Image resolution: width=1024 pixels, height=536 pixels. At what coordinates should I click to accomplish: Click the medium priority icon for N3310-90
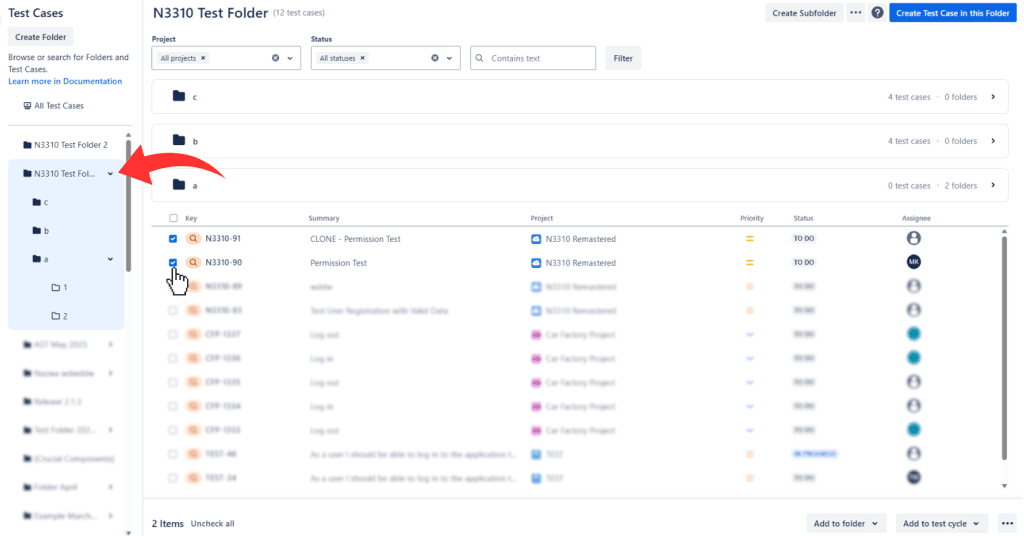click(x=750, y=262)
